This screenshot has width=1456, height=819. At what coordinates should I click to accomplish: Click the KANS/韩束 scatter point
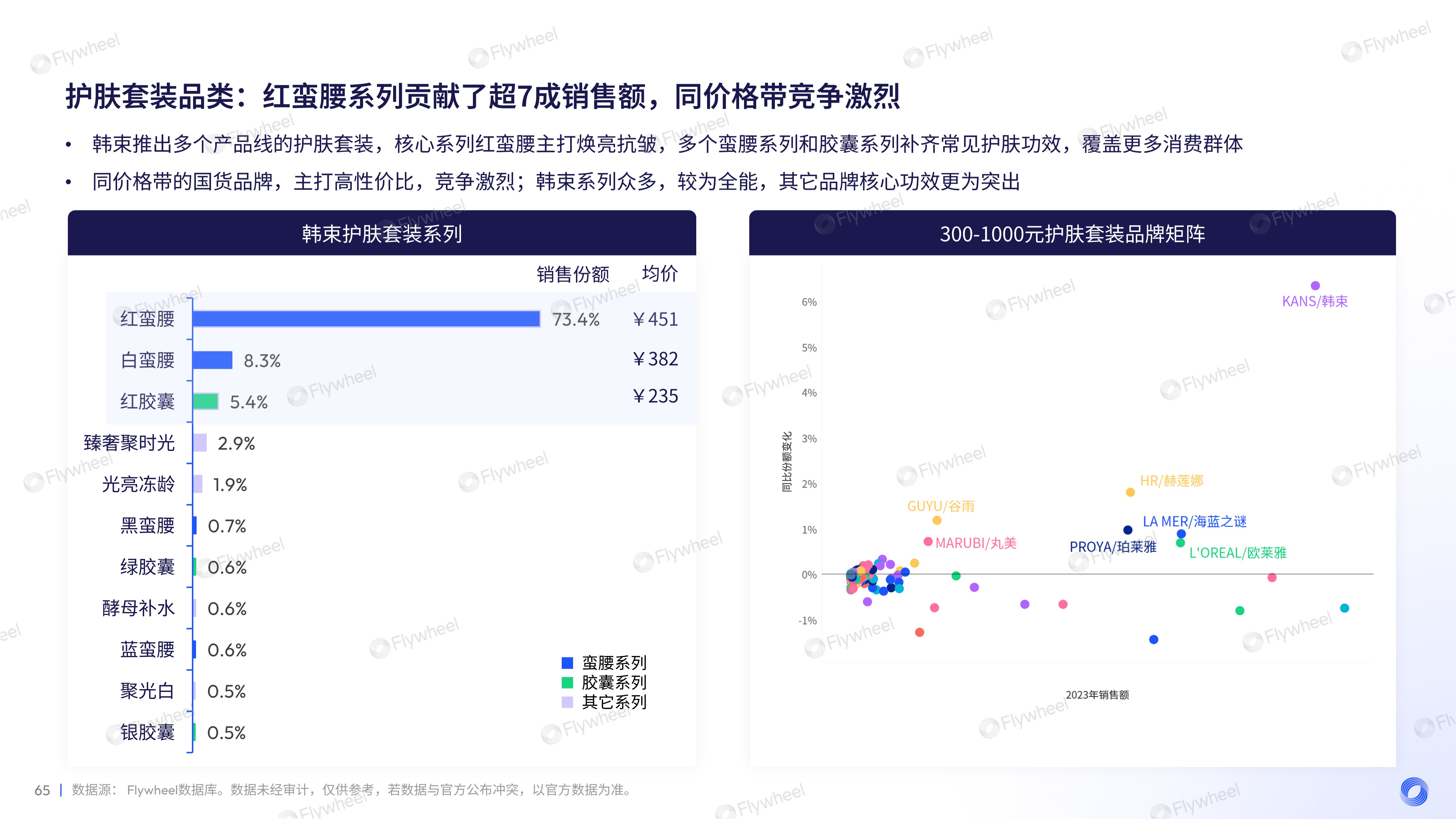pos(1315,285)
